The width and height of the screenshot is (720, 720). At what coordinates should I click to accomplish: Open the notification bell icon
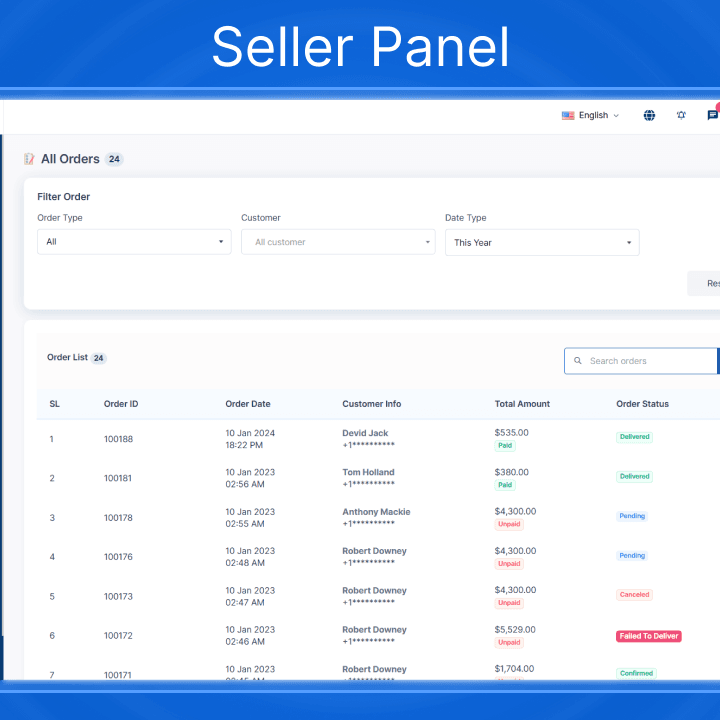(x=681, y=115)
